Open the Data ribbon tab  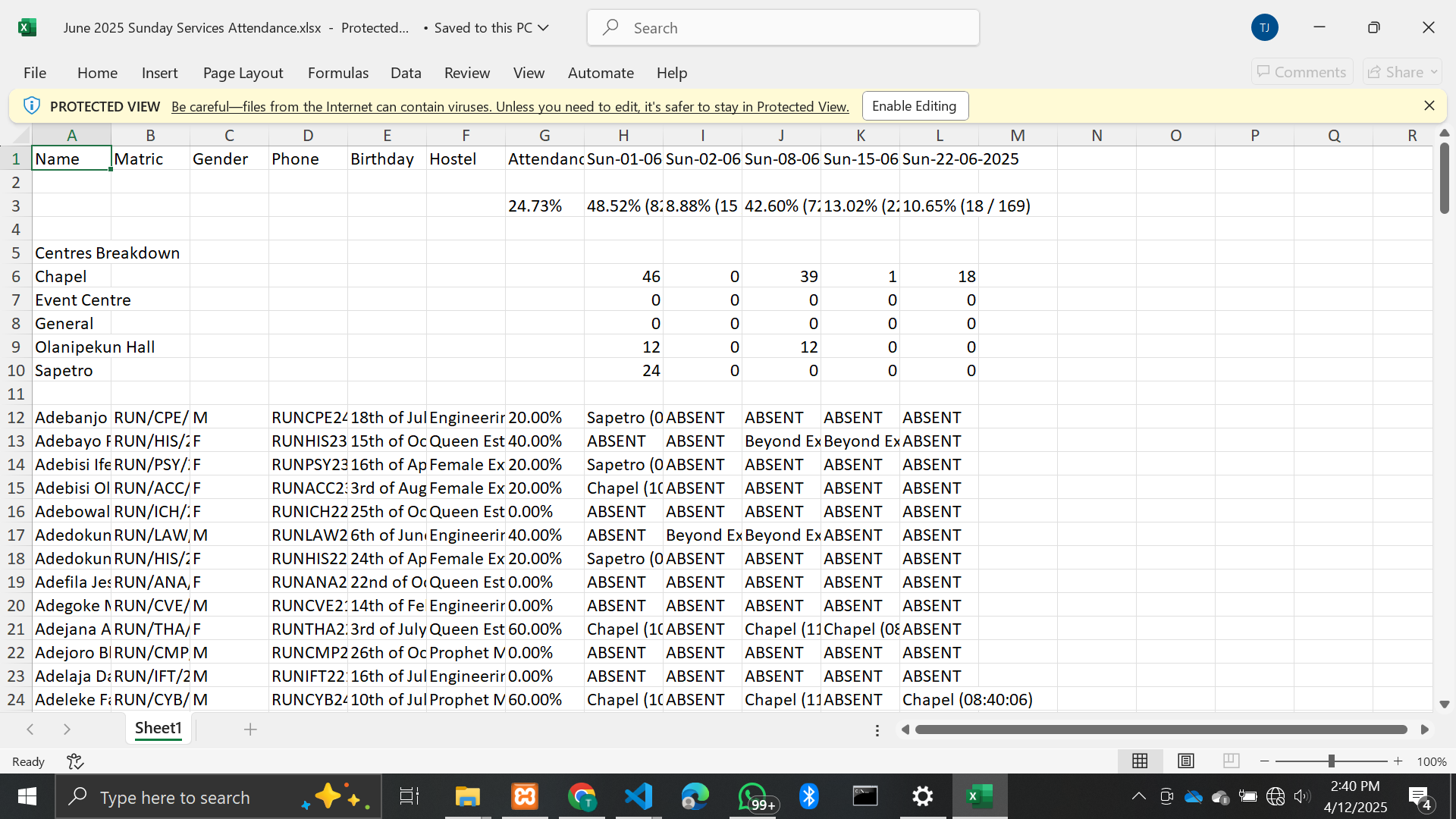(x=406, y=73)
